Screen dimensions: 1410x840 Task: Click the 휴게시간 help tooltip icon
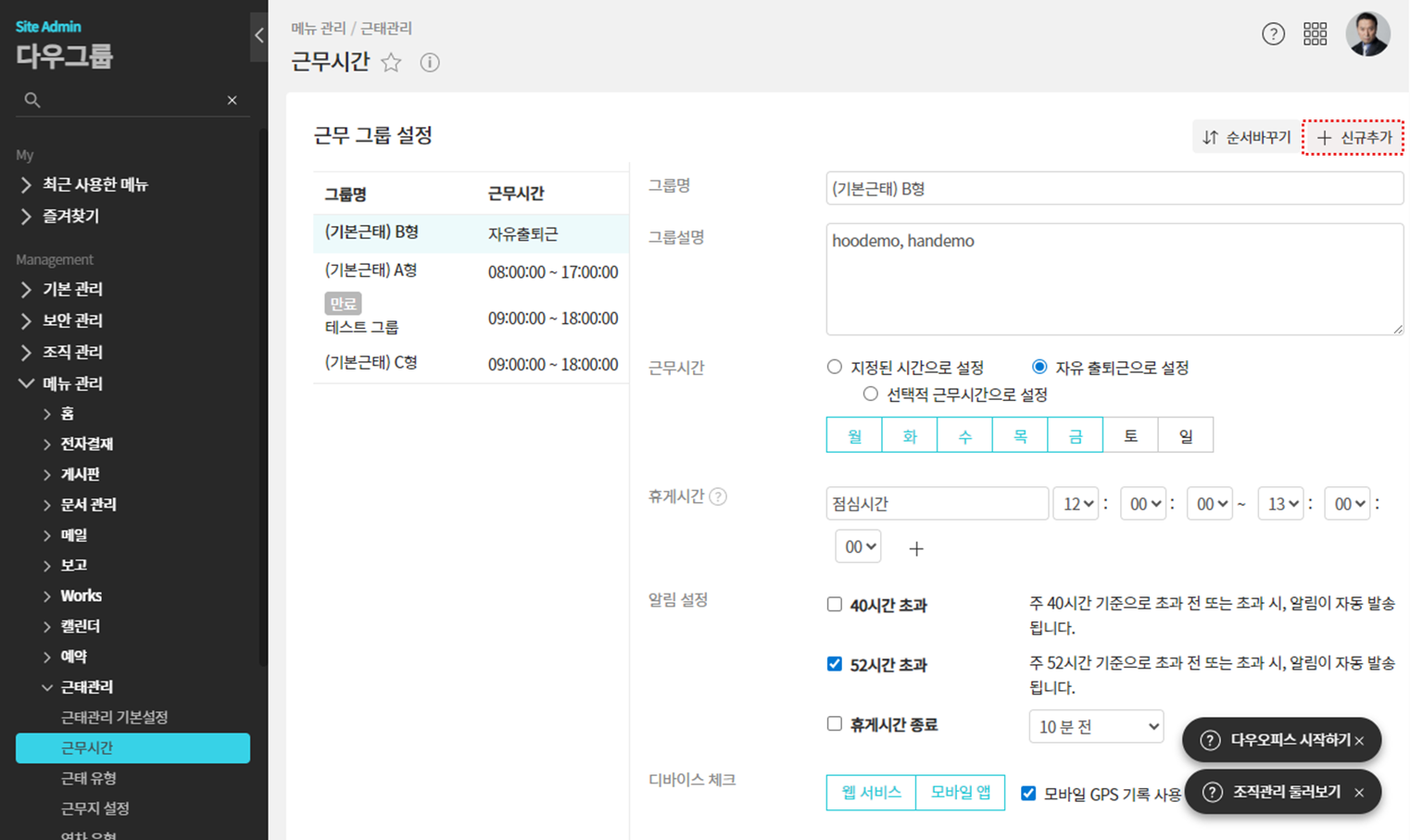[x=718, y=497]
